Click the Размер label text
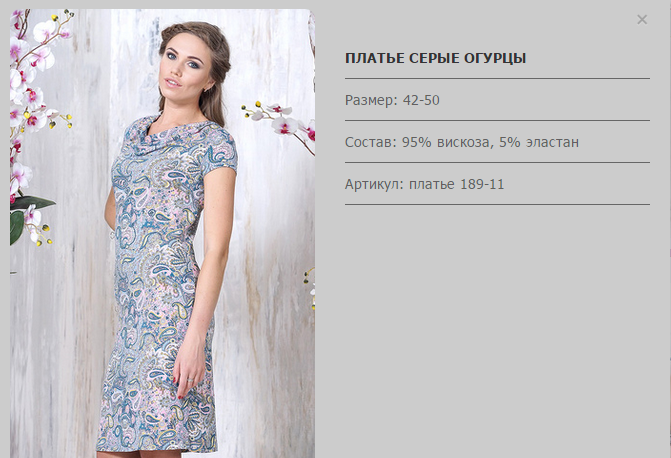 (x=371, y=100)
